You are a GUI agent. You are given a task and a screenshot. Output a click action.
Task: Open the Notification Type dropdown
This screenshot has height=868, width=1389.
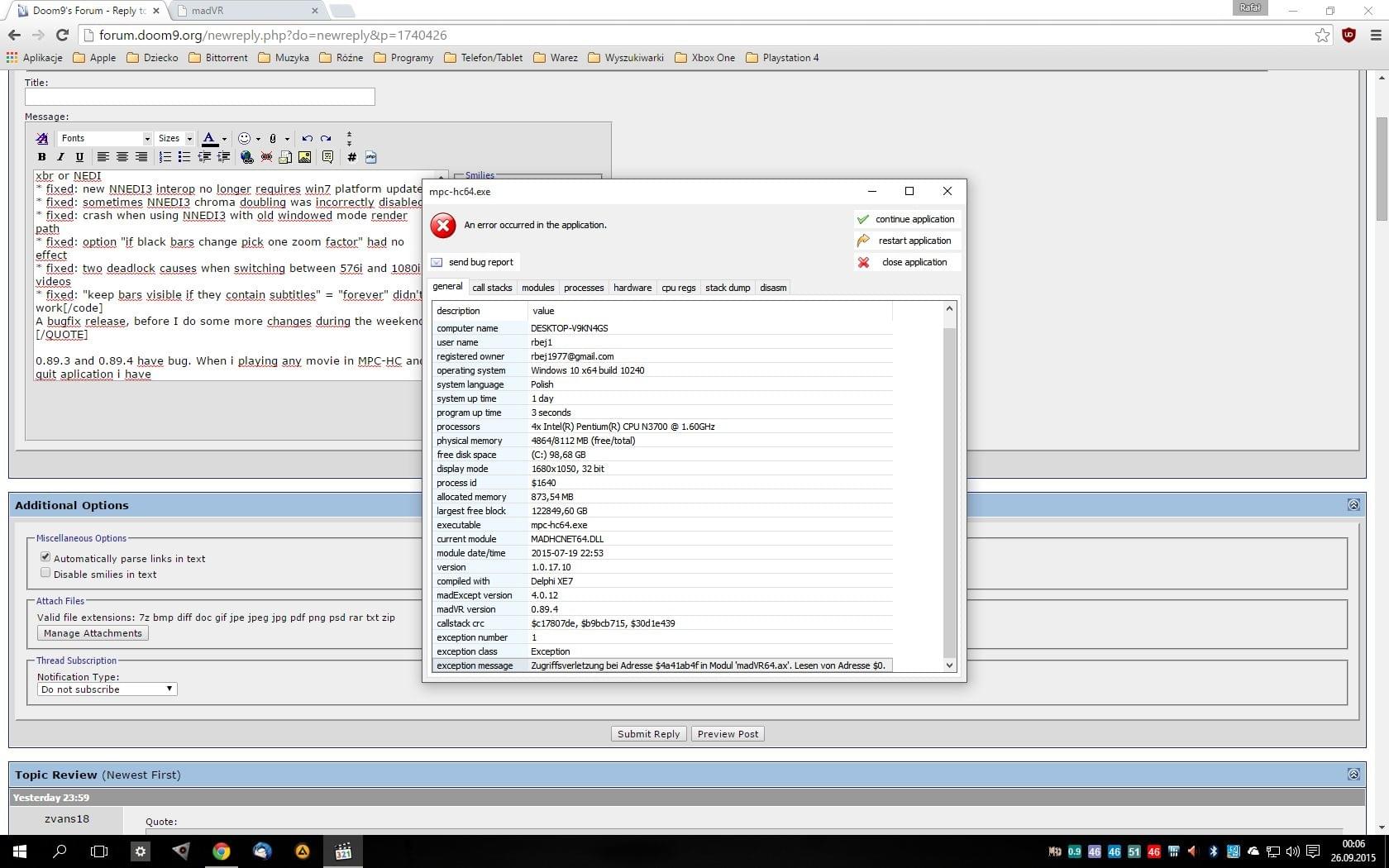tap(107, 689)
